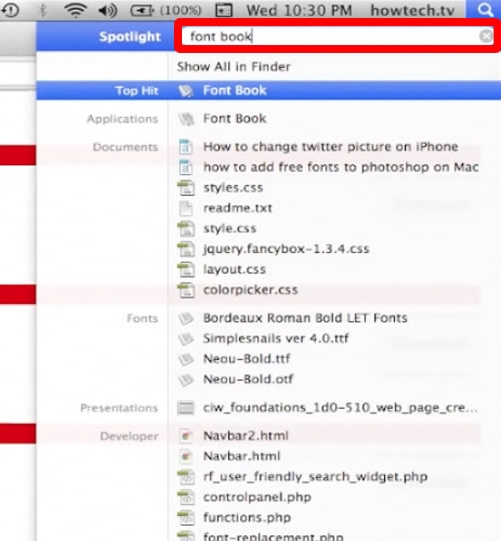Launch Font Book under Applications
This screenshot has height=541, width=501.
[235, 119]
